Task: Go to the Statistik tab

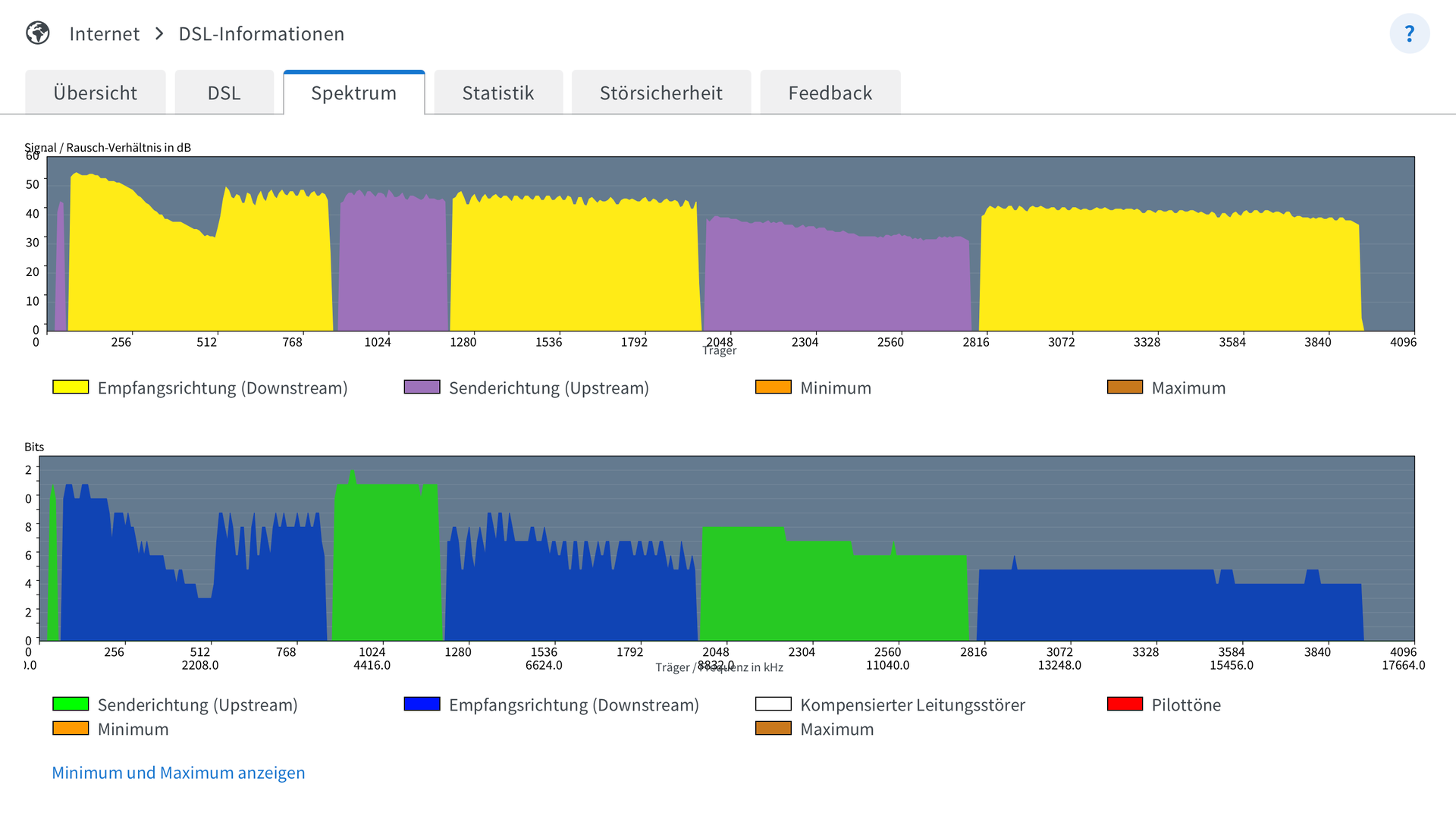Action: [x=498, y=93]
